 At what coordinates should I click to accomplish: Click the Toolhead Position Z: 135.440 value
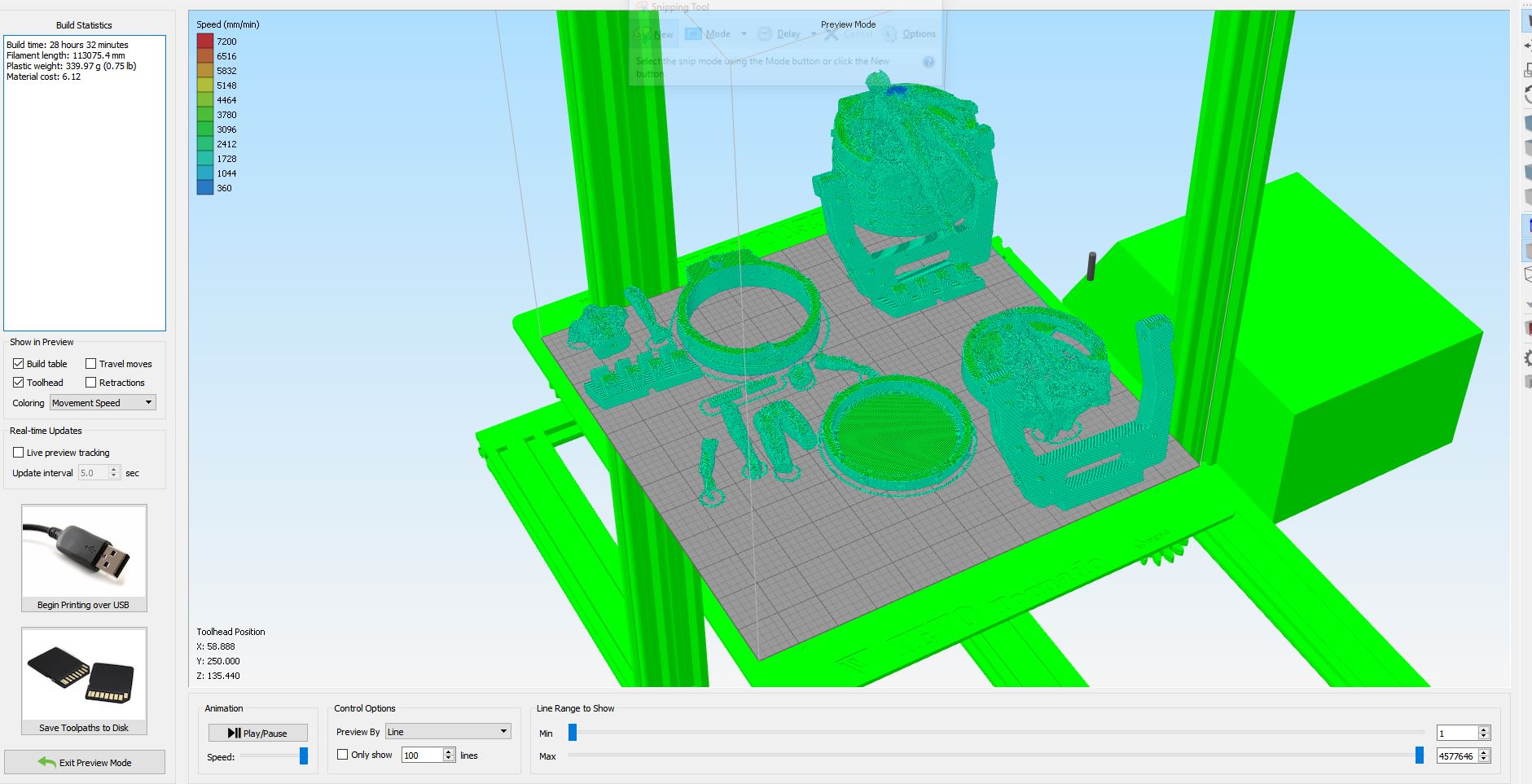[x=218, y=676]
